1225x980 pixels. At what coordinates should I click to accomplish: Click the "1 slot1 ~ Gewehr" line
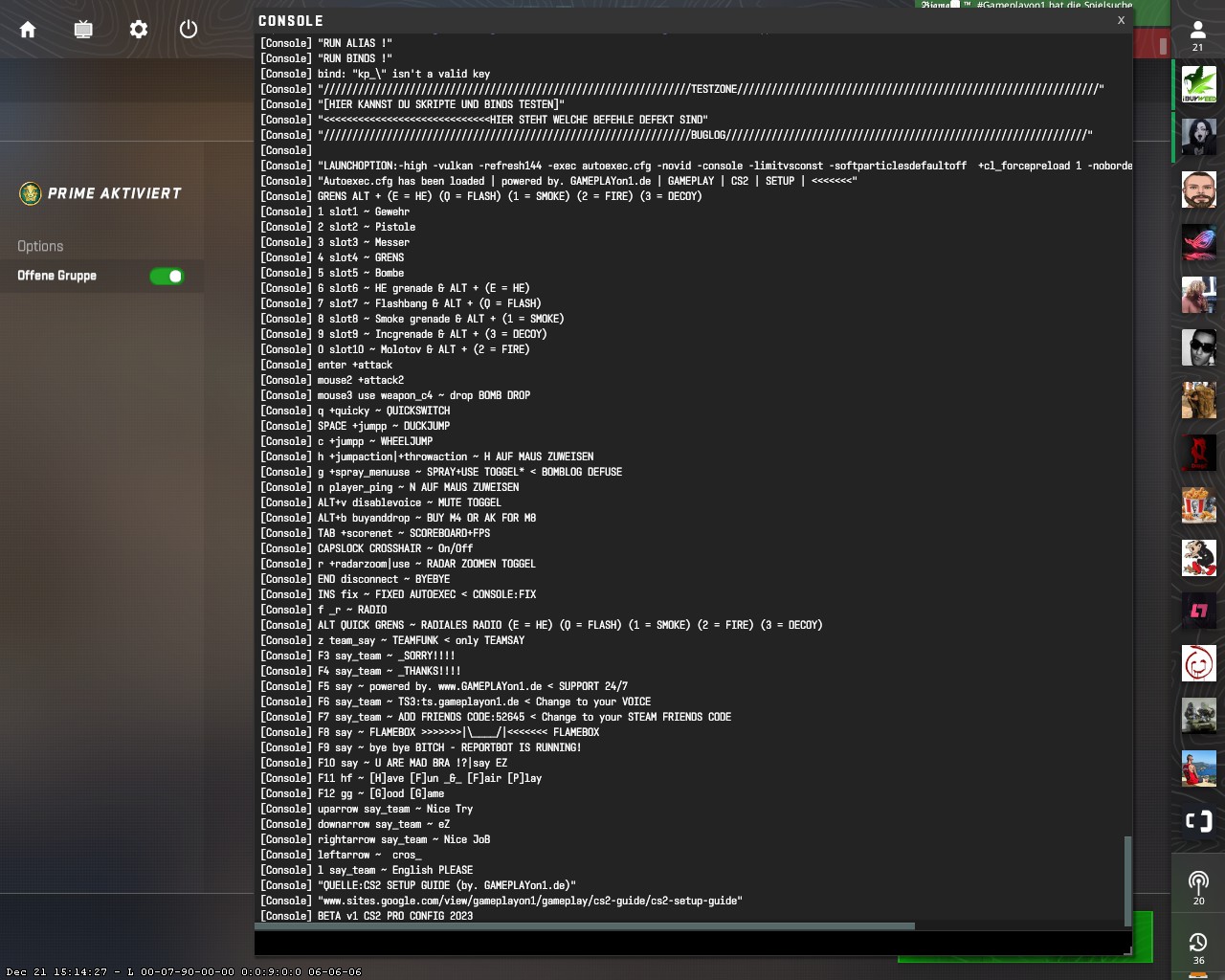pyautogui.click(x=335, y=212)
